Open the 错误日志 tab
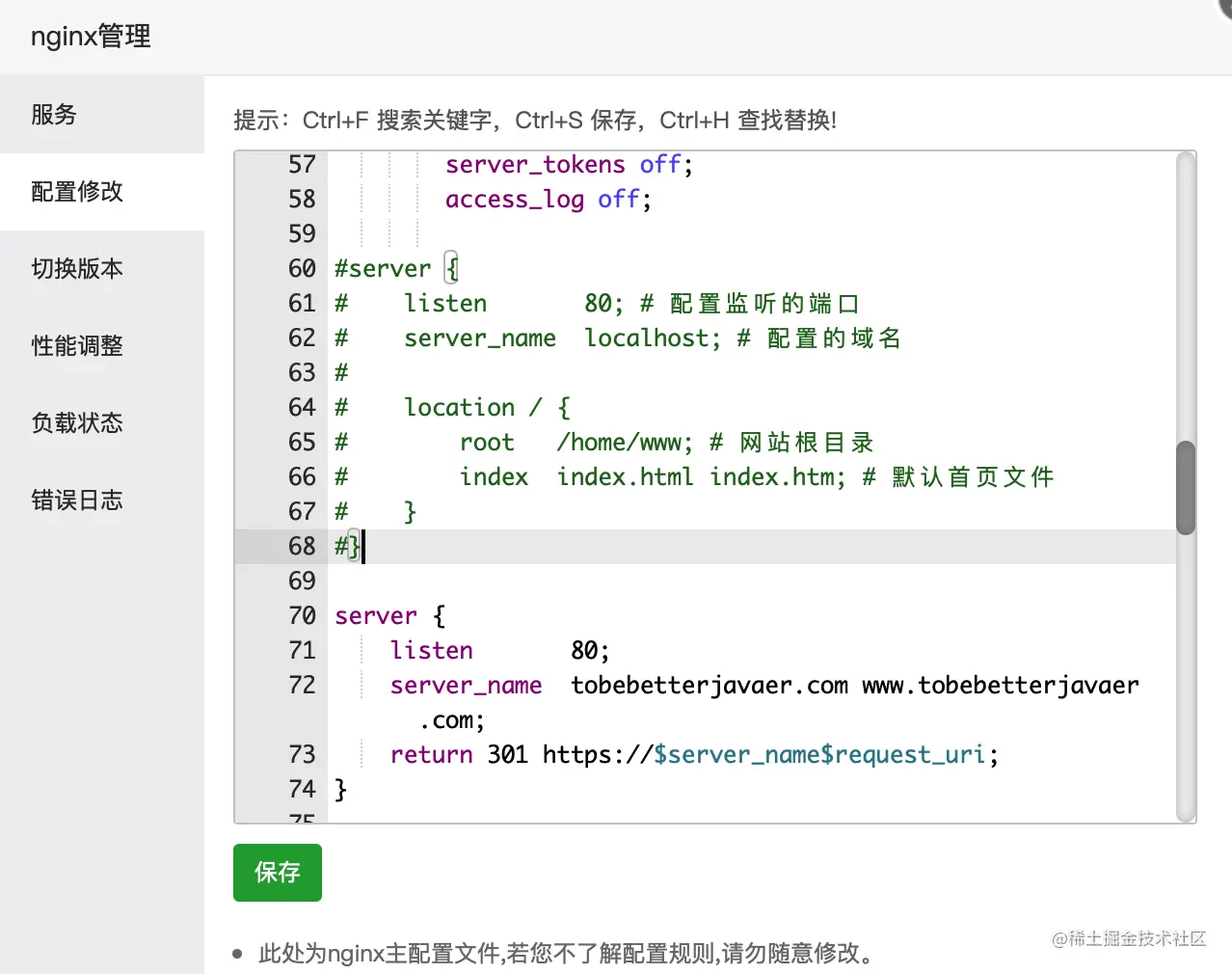This screenshot has height=974, width=1232. [101, 501]
